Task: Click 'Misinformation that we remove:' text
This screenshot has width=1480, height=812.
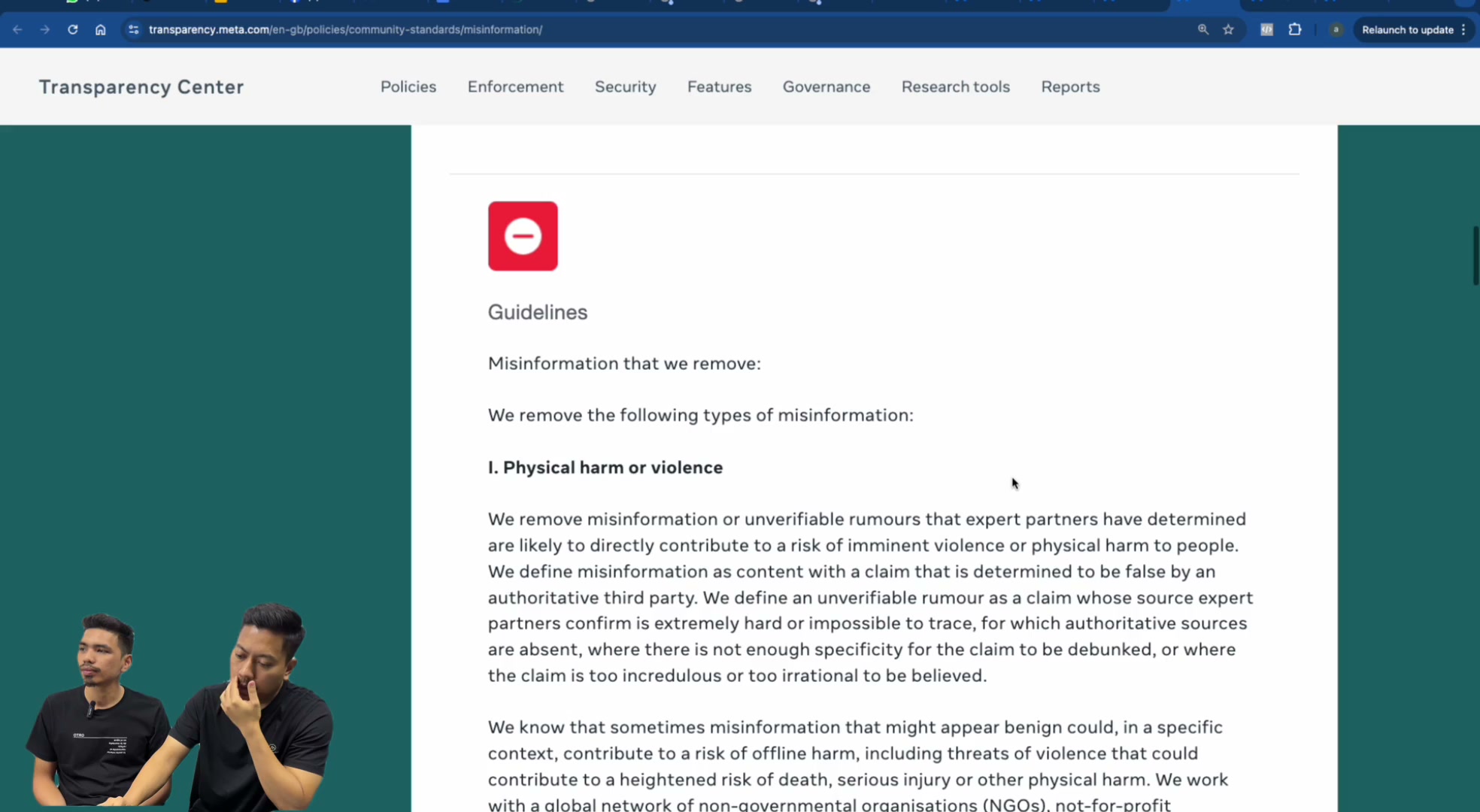Action: (x=624, y=363)
